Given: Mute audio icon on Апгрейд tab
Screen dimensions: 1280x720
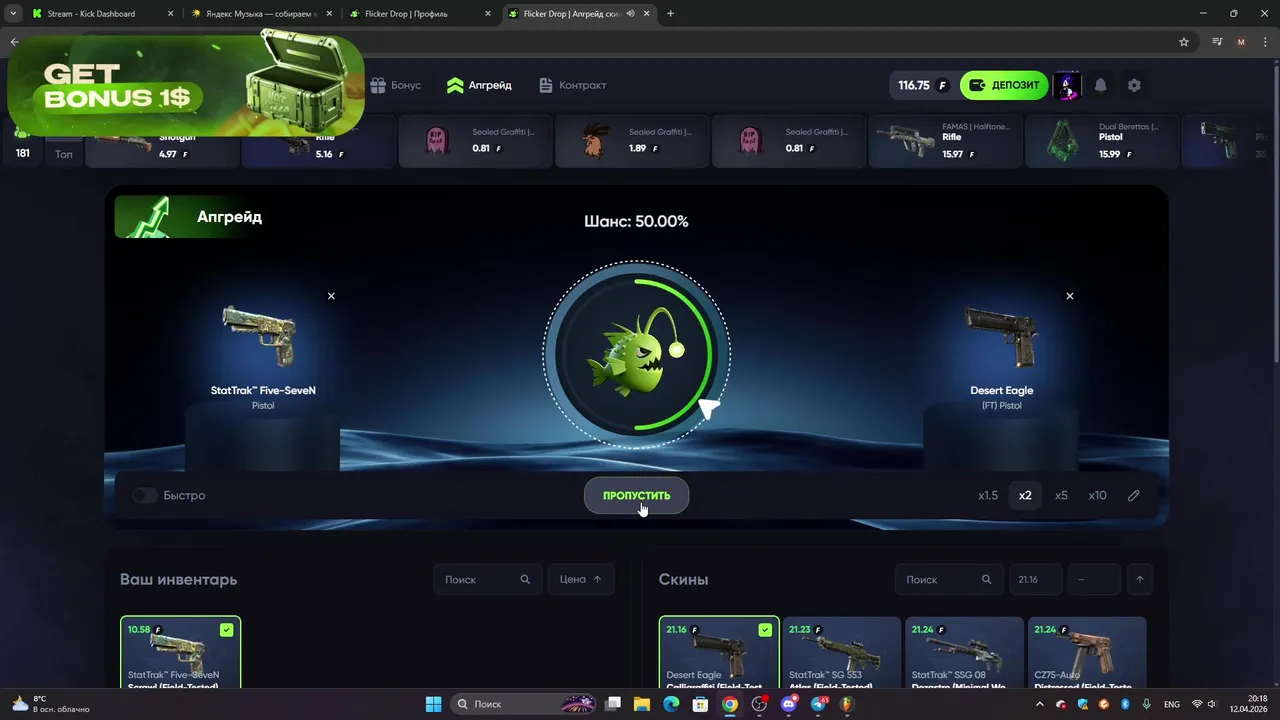Looking at the screenshot, I should click(631, 14).
